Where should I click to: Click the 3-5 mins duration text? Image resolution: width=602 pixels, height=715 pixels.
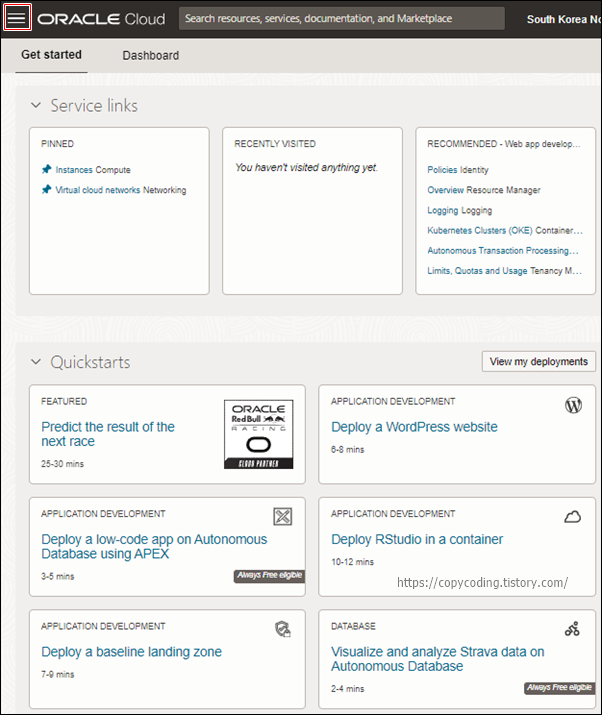pos(57,576)
